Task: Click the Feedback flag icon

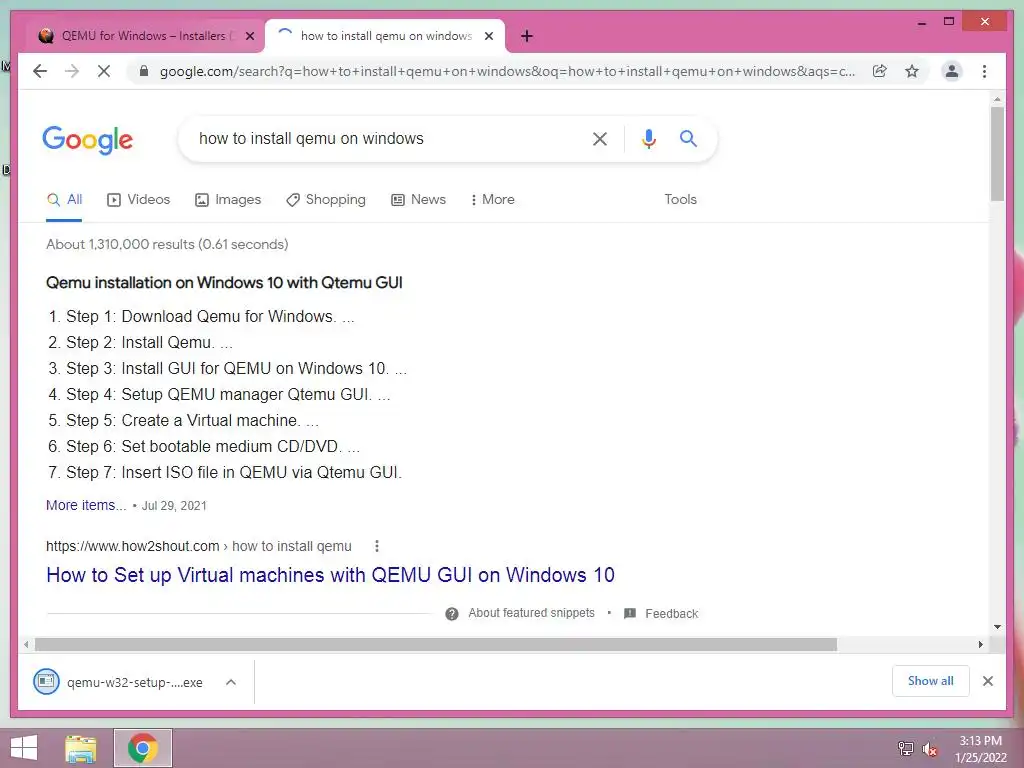Action: point(630,614)
